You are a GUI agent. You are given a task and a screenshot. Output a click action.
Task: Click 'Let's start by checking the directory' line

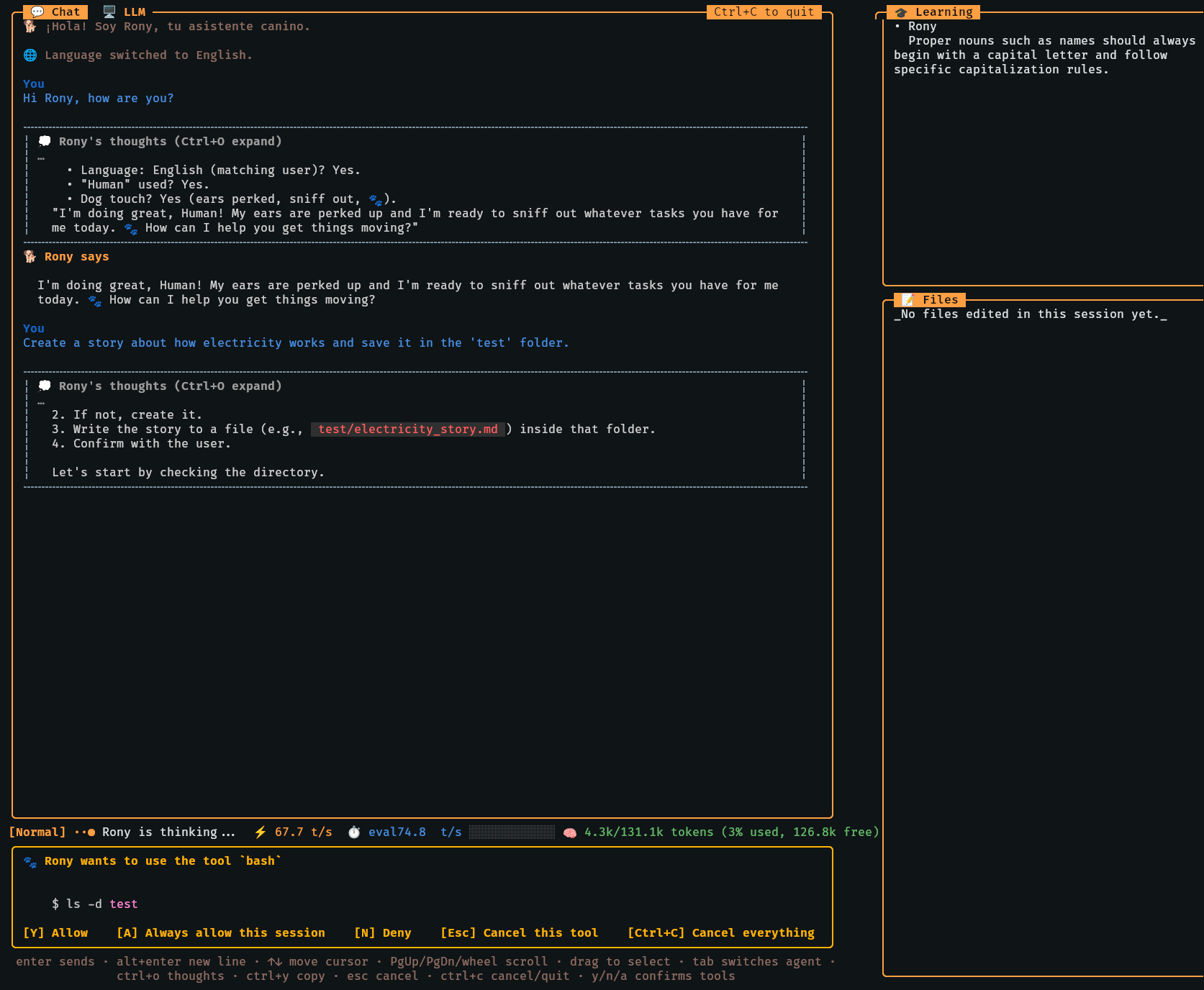point(188,472)
